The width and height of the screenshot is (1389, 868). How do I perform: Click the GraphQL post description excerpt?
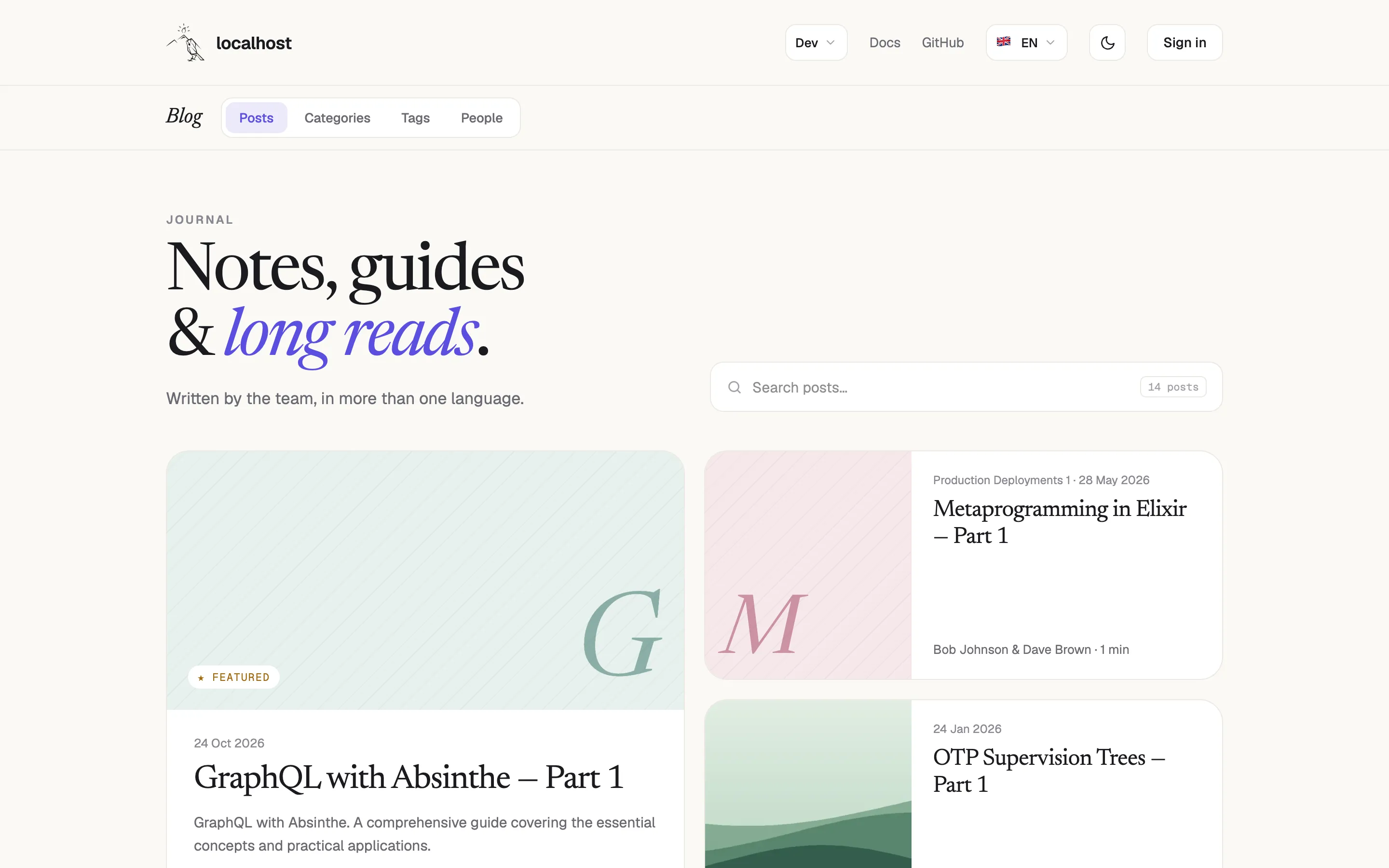[424, 834]
